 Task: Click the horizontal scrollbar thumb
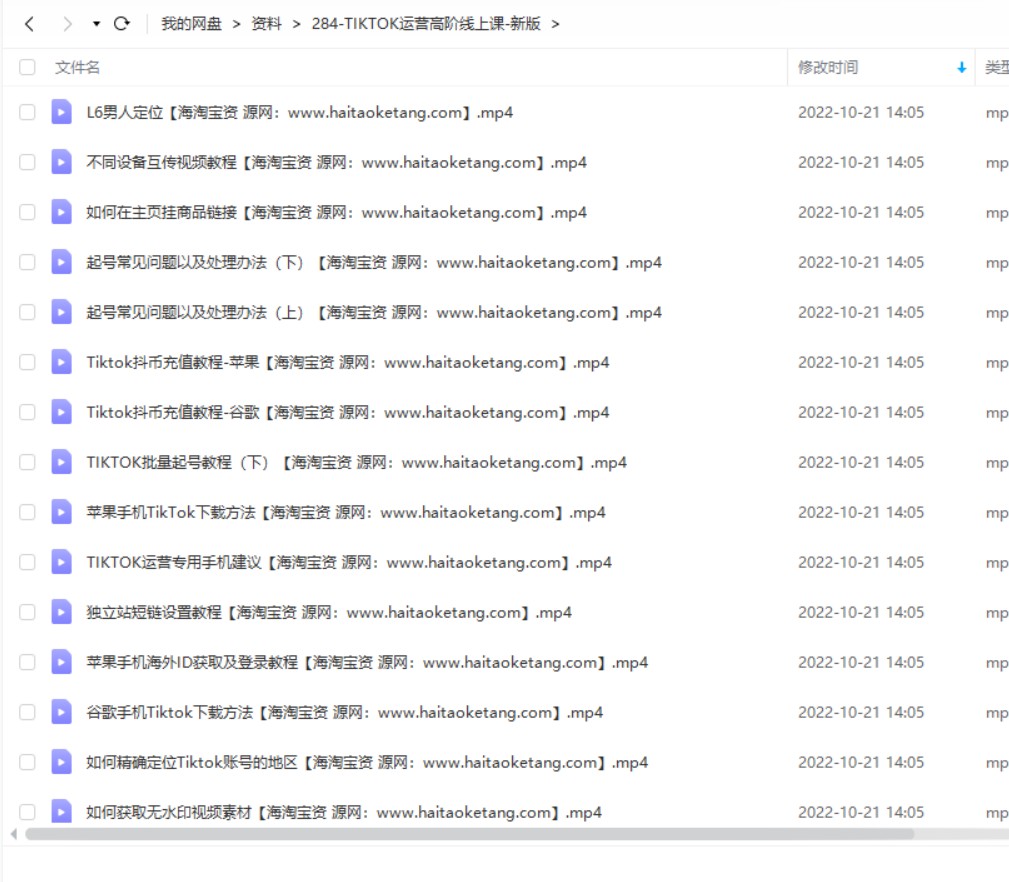(x=470, y=834)
